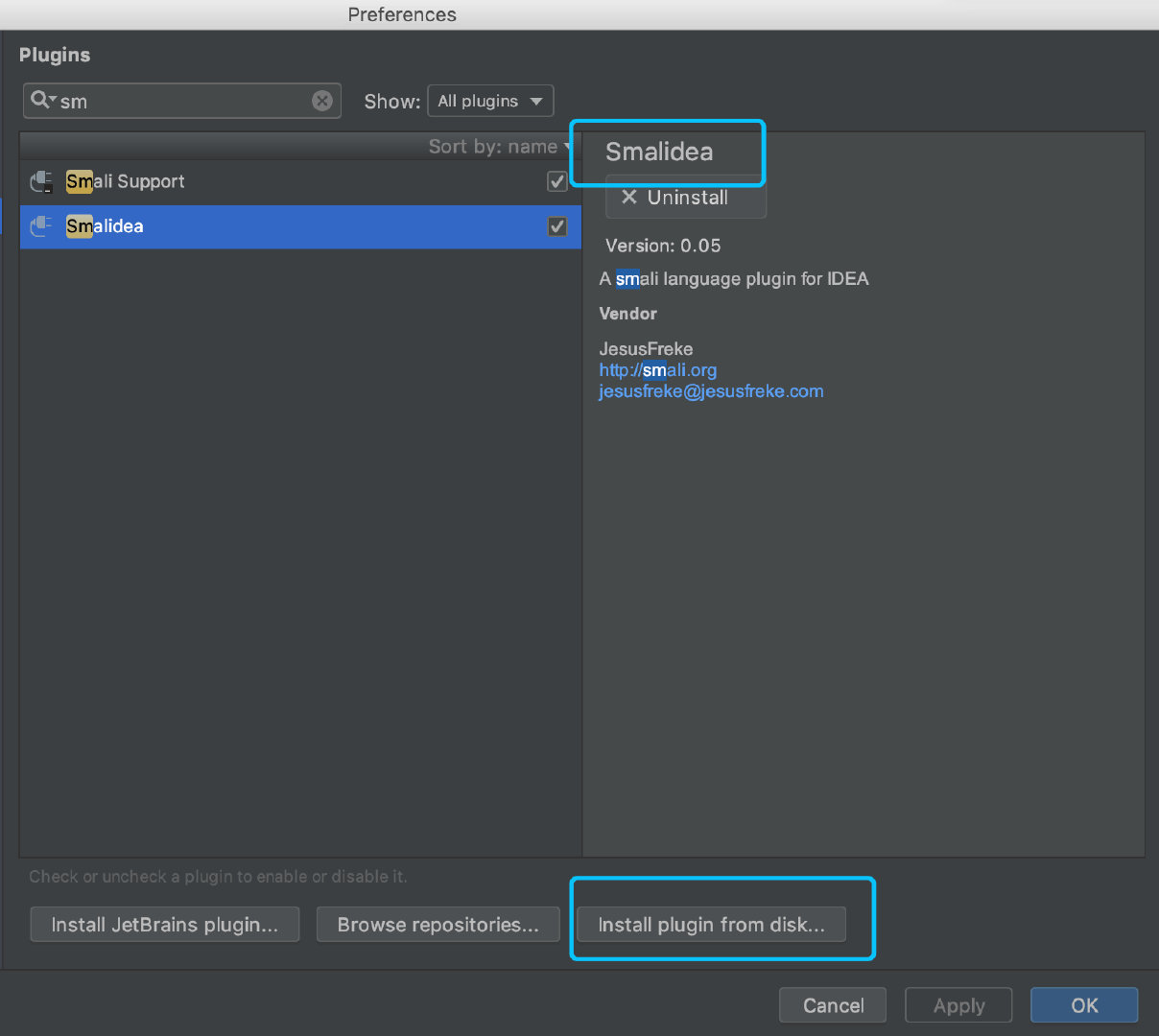Click the JesusFreke vendor name
The width and height of the screenshot is (1159, 1036).
(646, 349)
